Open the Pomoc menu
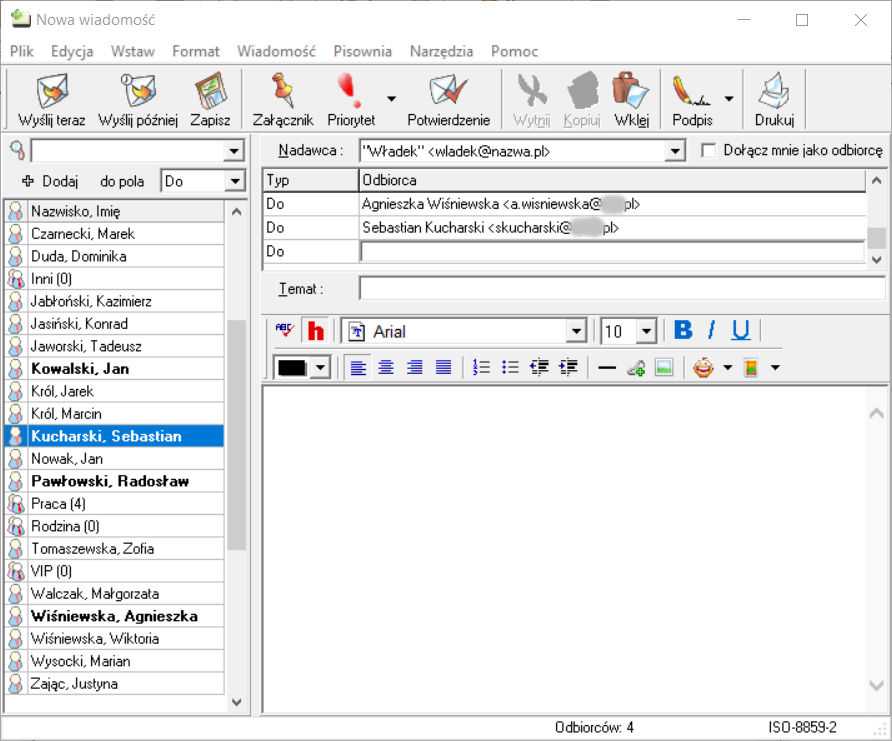The width and height of the screenshot is (892, 741). pyautogui.click(x=514, y=51)
